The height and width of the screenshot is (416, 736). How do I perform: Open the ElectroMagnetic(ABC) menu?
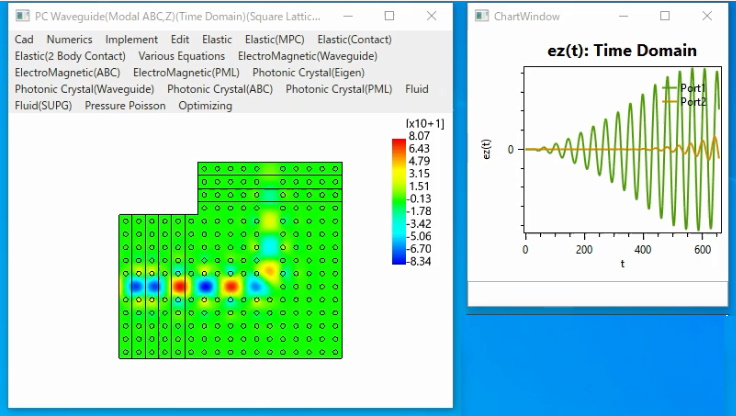tap(67, 72)
